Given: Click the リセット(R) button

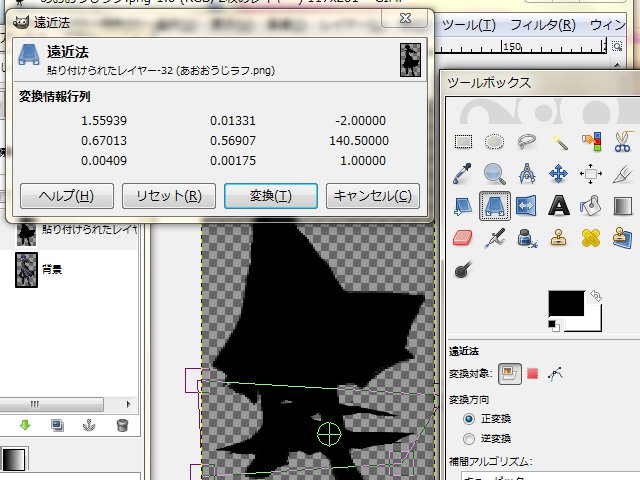Looking at the screenshot, I should 169,196.
